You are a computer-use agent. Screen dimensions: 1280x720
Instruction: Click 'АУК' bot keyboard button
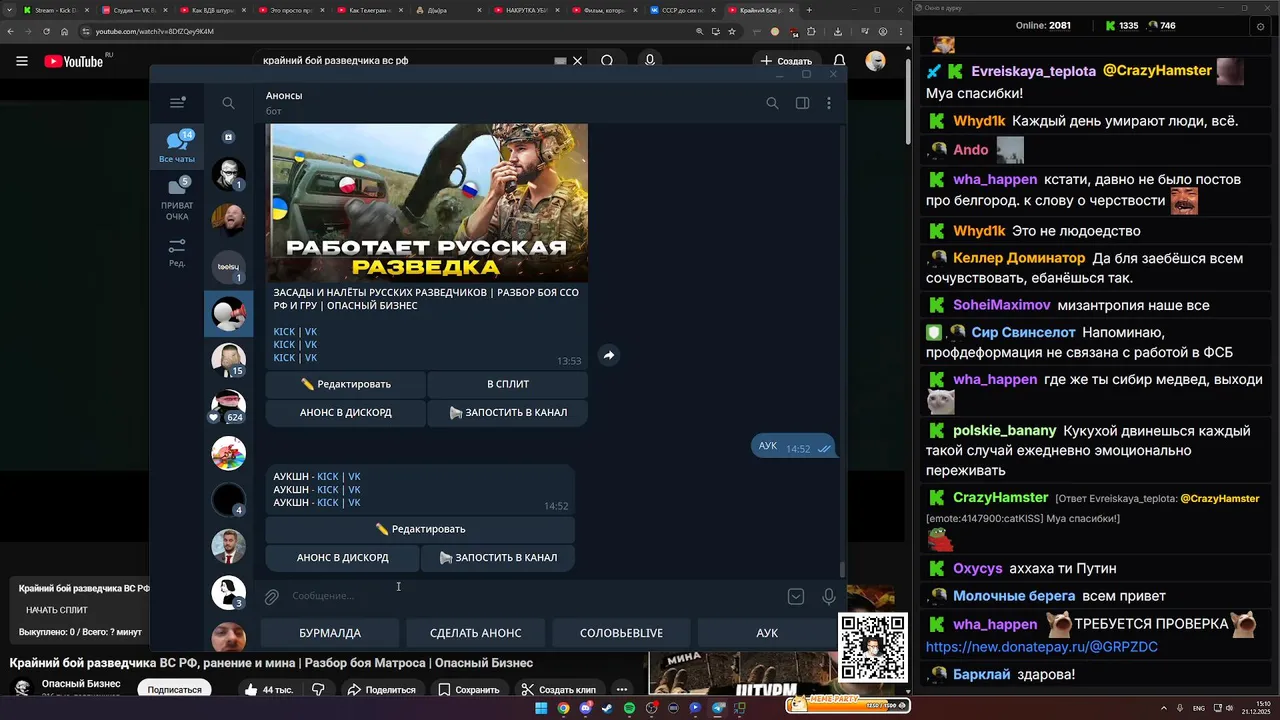click(x=767, y=633)
